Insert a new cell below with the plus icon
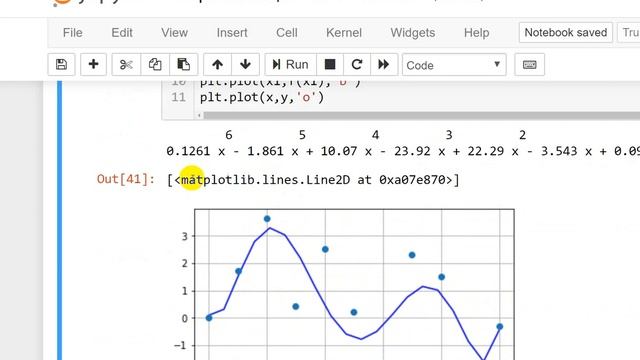The height and width of the screenshot is (360, 640). click(93, 64)
